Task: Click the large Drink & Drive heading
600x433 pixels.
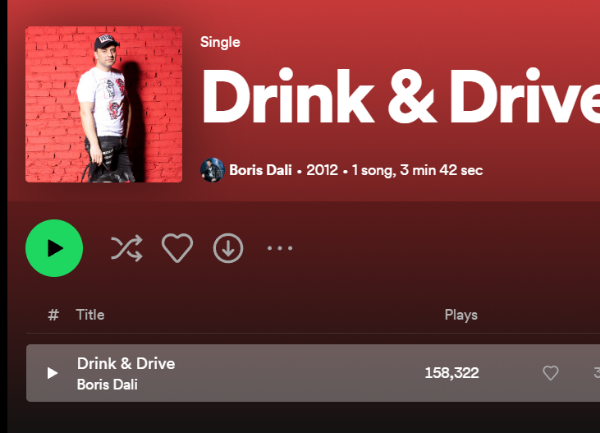Action: coord(400,96)
